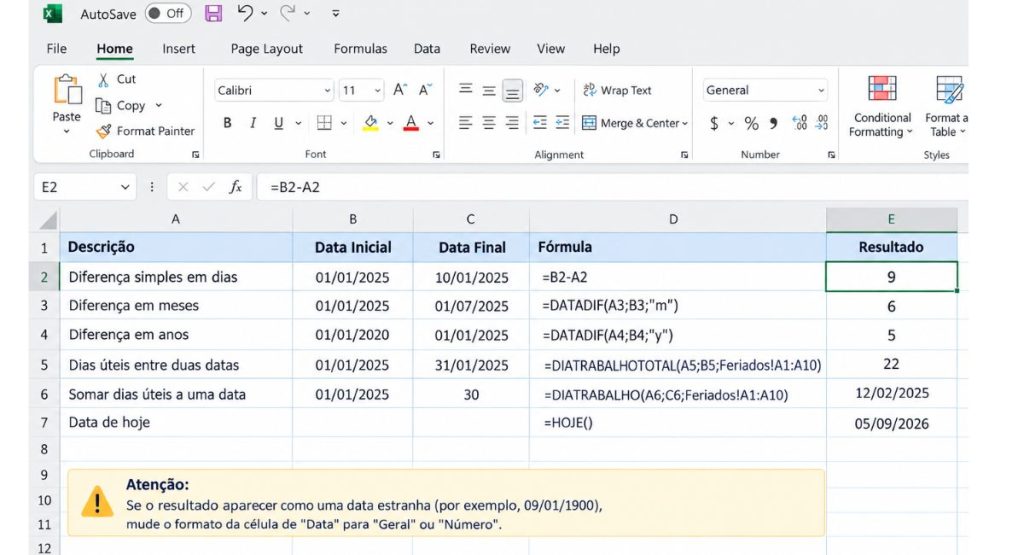Open Conditional Formatting menu
The width and height of the screenshot is (1024, 555).
point(882,106)
